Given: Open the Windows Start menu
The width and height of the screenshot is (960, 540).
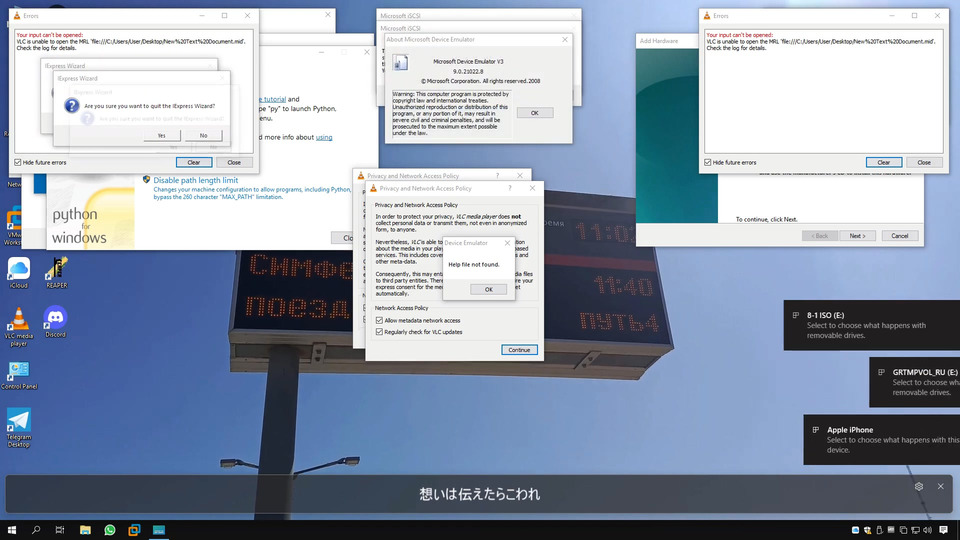Looking at the screenshot, I should [12, 530].
